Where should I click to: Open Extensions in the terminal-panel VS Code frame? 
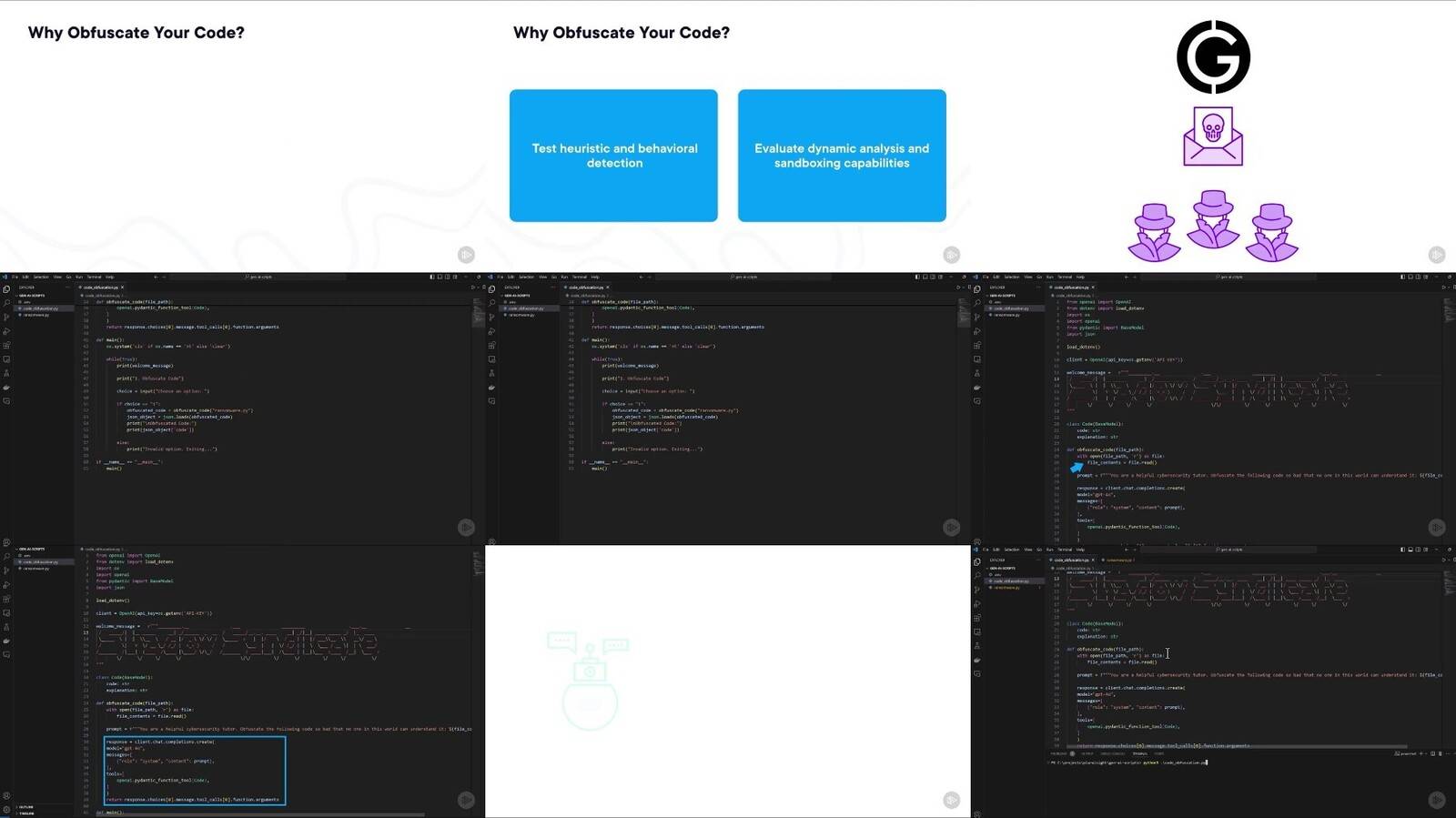point(977,618)
